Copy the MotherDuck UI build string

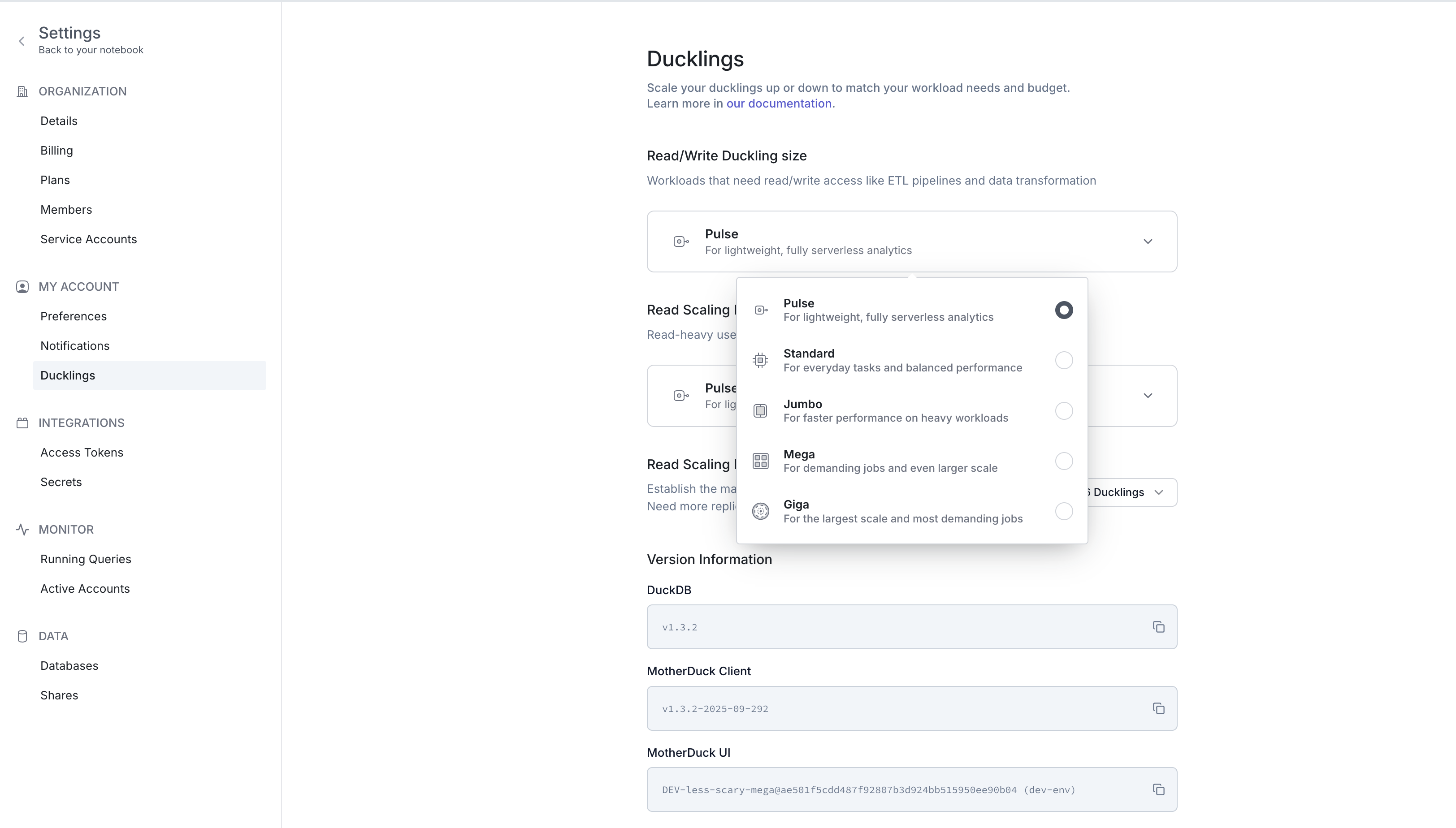(x=1158, y=789)
